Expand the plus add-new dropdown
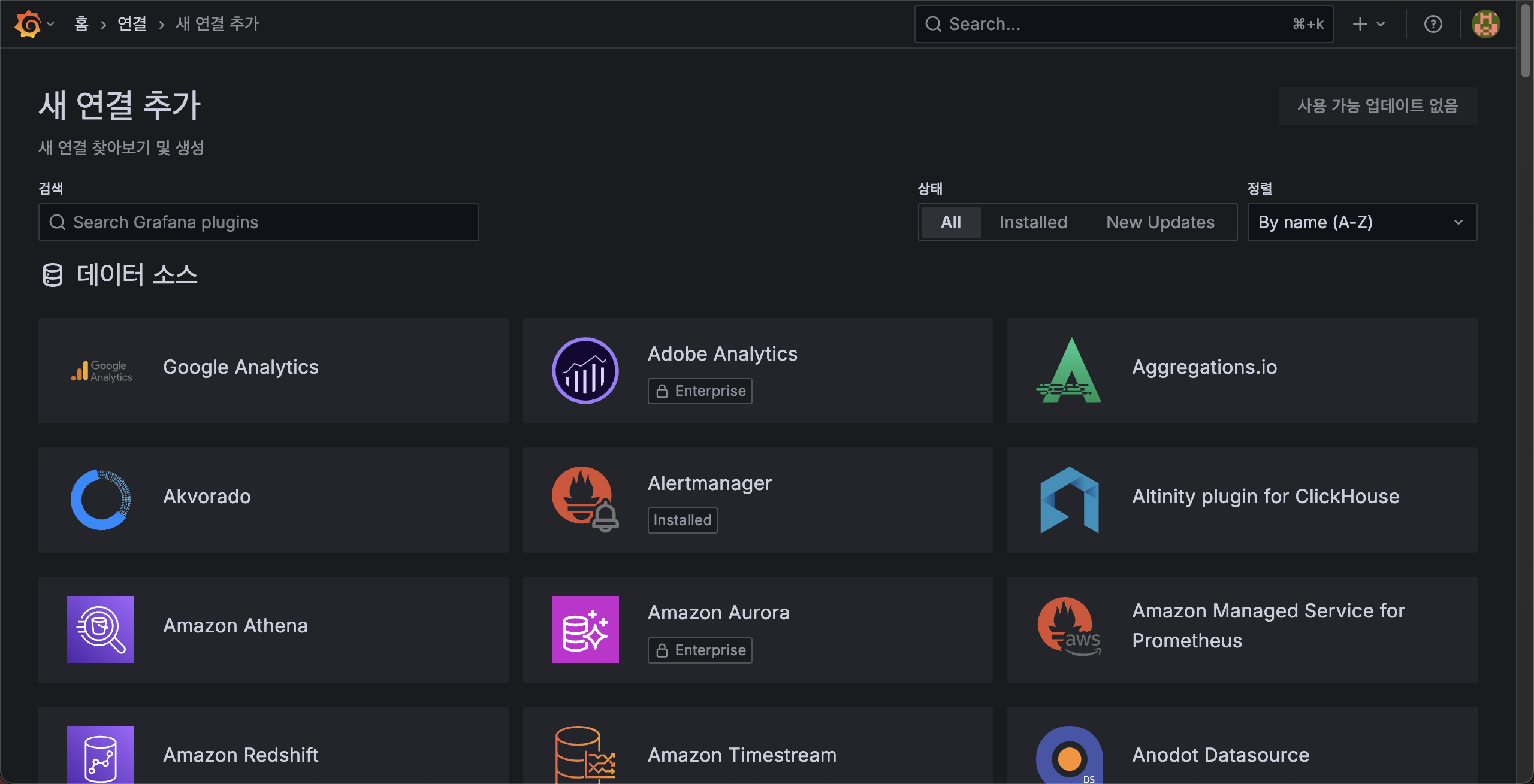 (x=1369, y=24)
